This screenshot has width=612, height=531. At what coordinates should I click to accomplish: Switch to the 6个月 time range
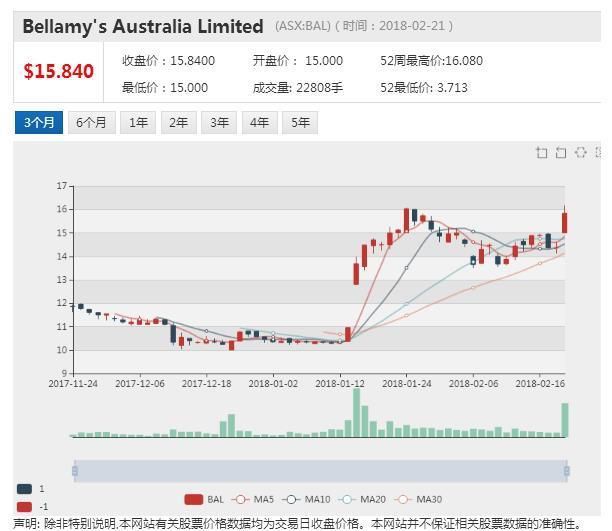[92, 123]
